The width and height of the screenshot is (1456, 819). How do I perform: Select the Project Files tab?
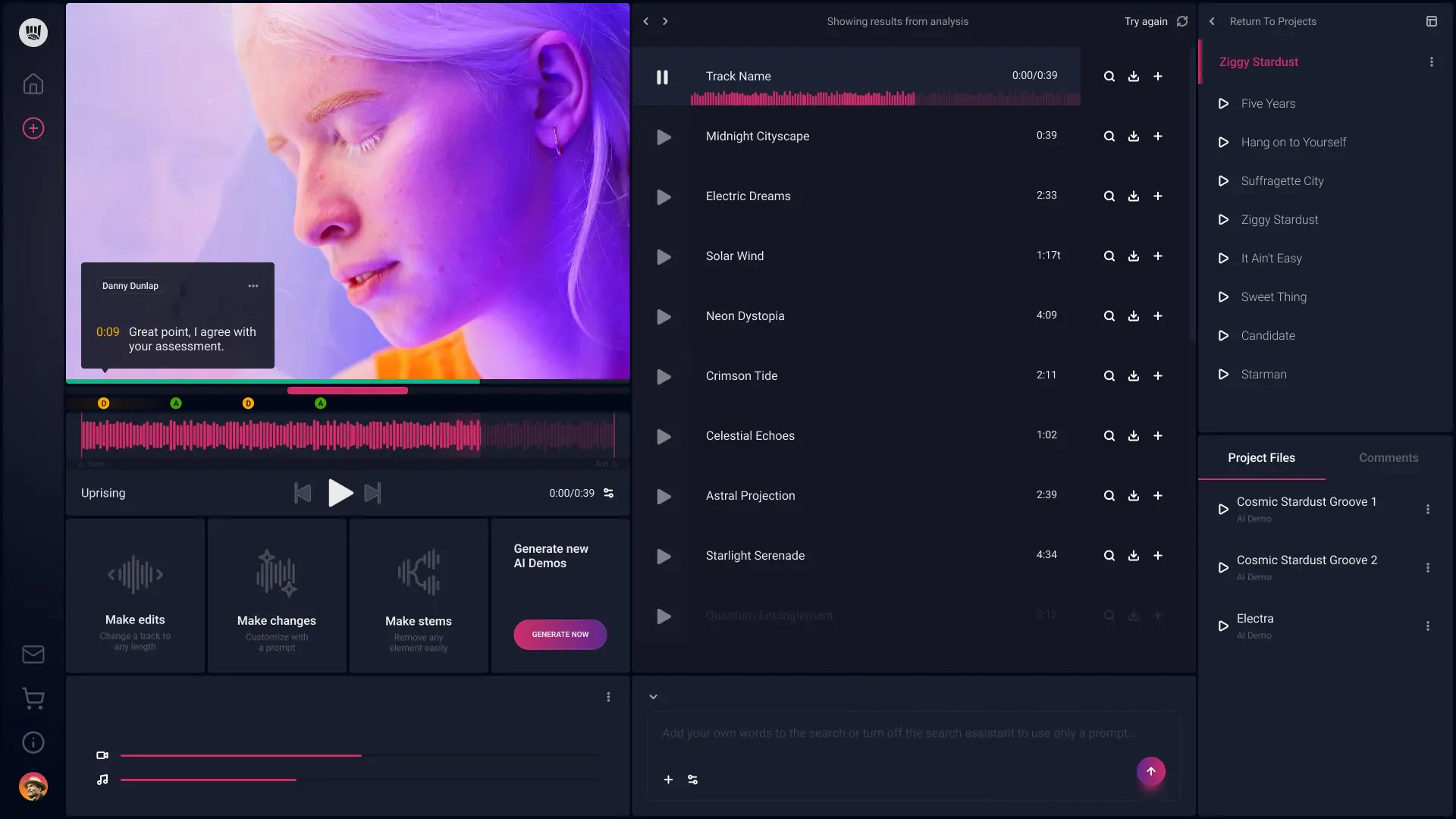point(1261,458)
